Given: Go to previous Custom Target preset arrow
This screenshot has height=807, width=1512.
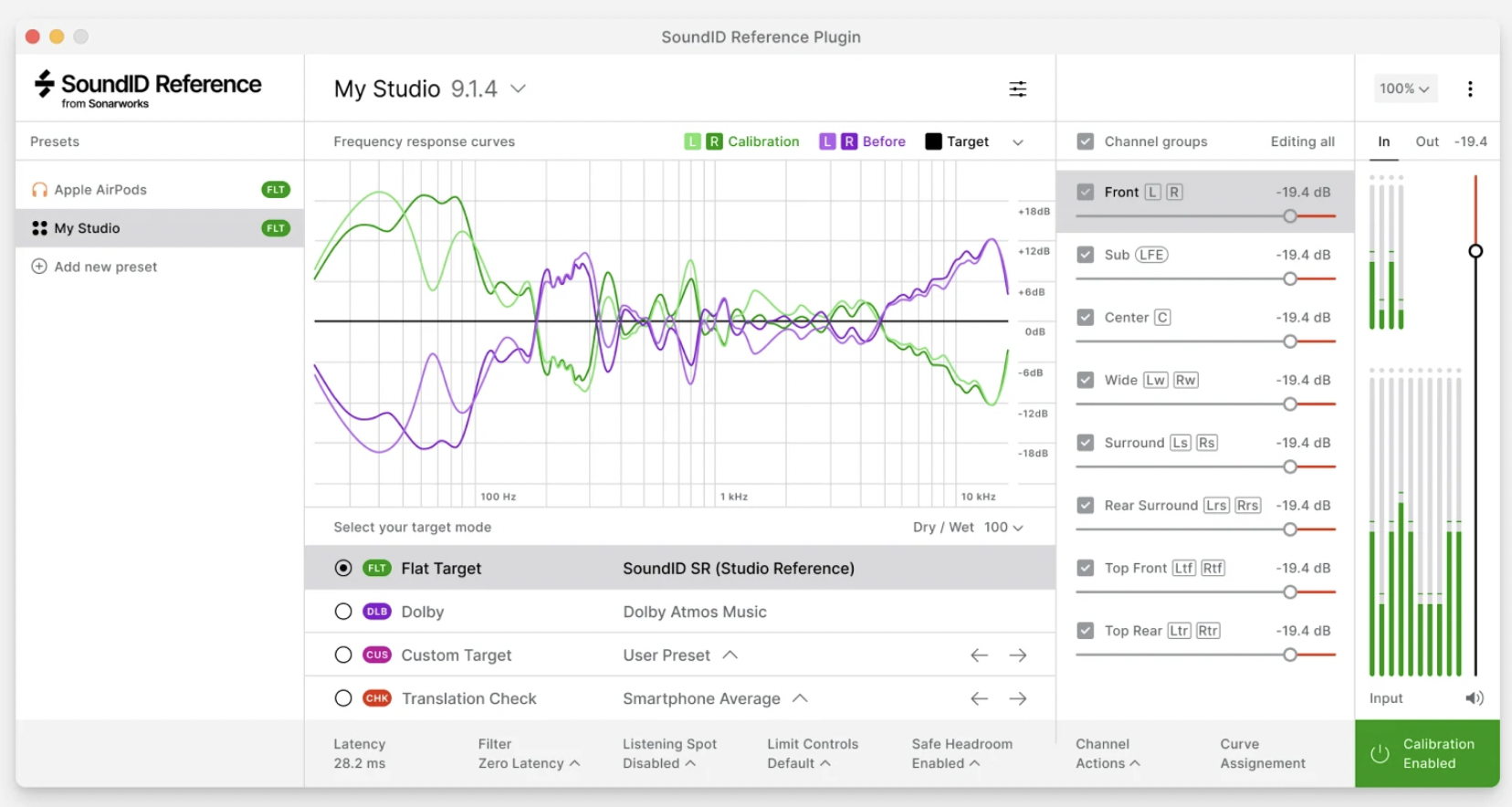Looking at the screenshot, I should point(979,655).
